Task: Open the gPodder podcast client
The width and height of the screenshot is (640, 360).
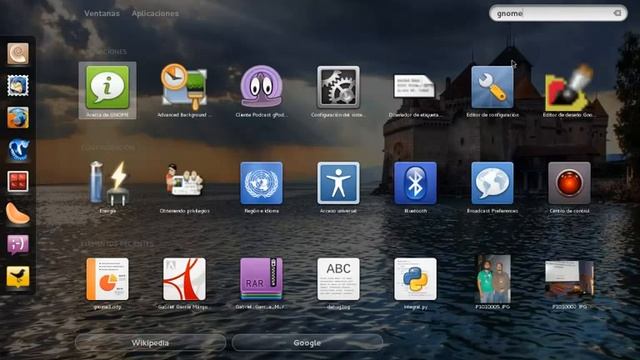Action: pyautogui.click(x=261, y=90)
